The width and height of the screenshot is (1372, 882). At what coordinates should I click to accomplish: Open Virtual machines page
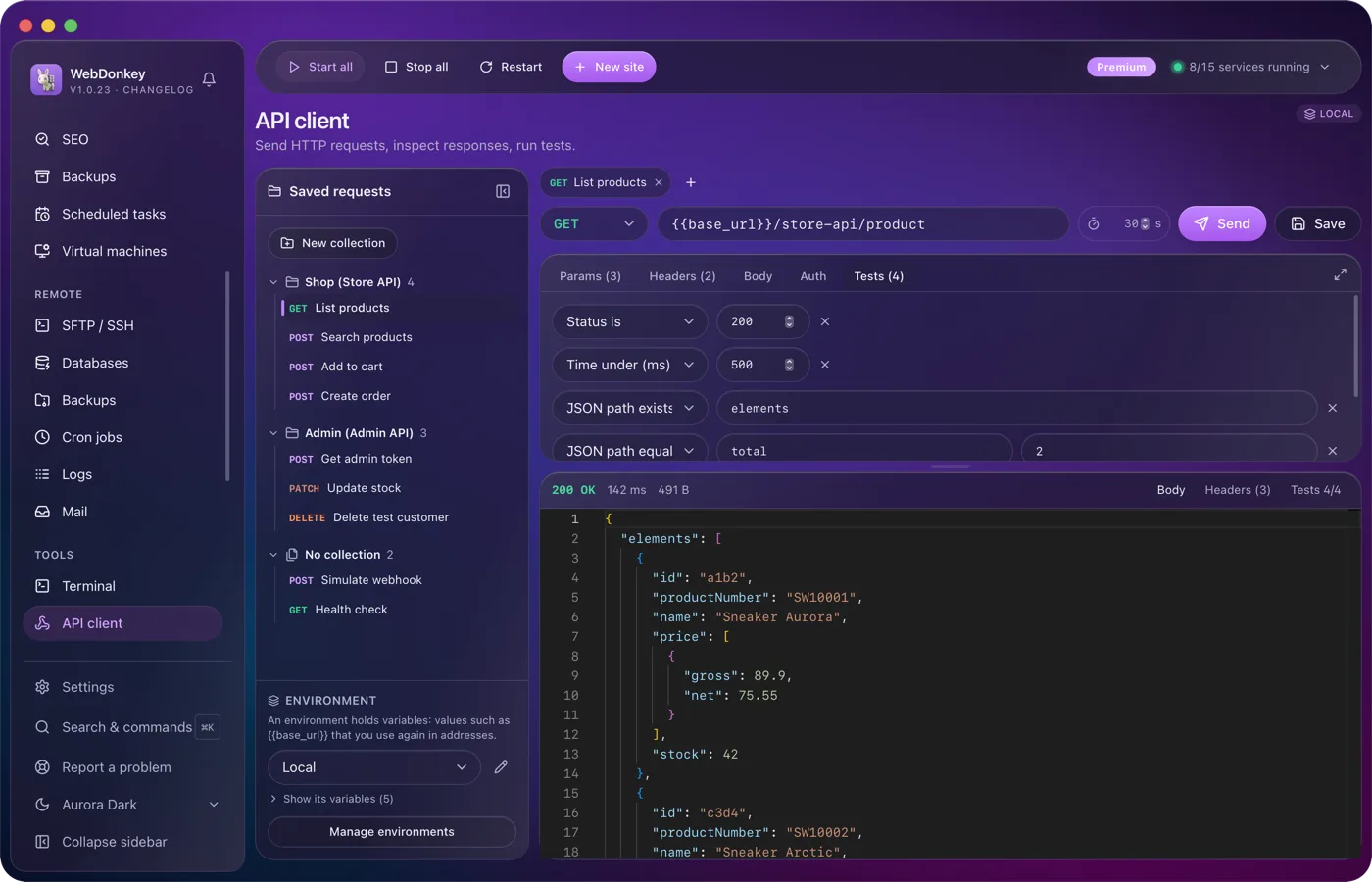click(123, 251)
